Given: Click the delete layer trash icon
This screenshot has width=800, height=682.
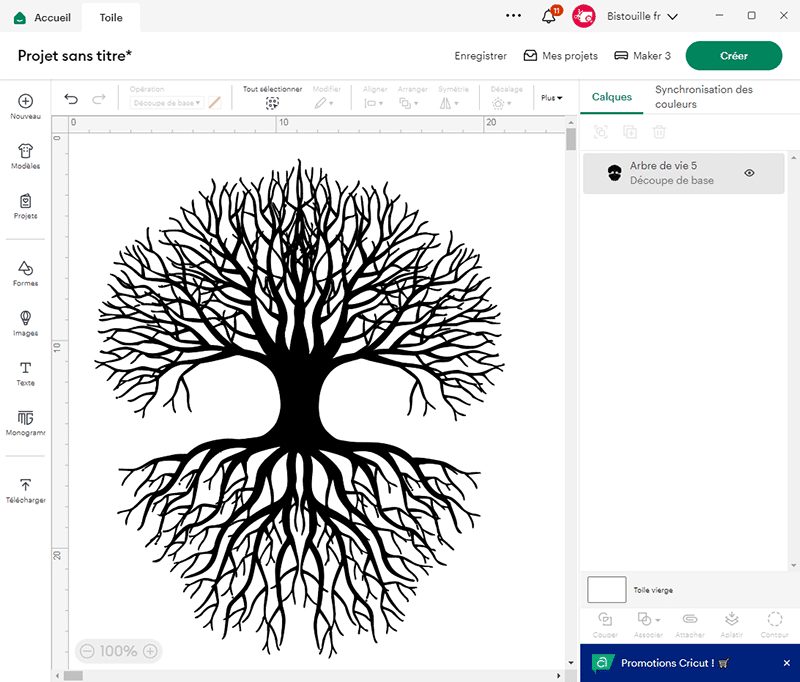Looking at the screenshot, I should (x=659, y=132).
